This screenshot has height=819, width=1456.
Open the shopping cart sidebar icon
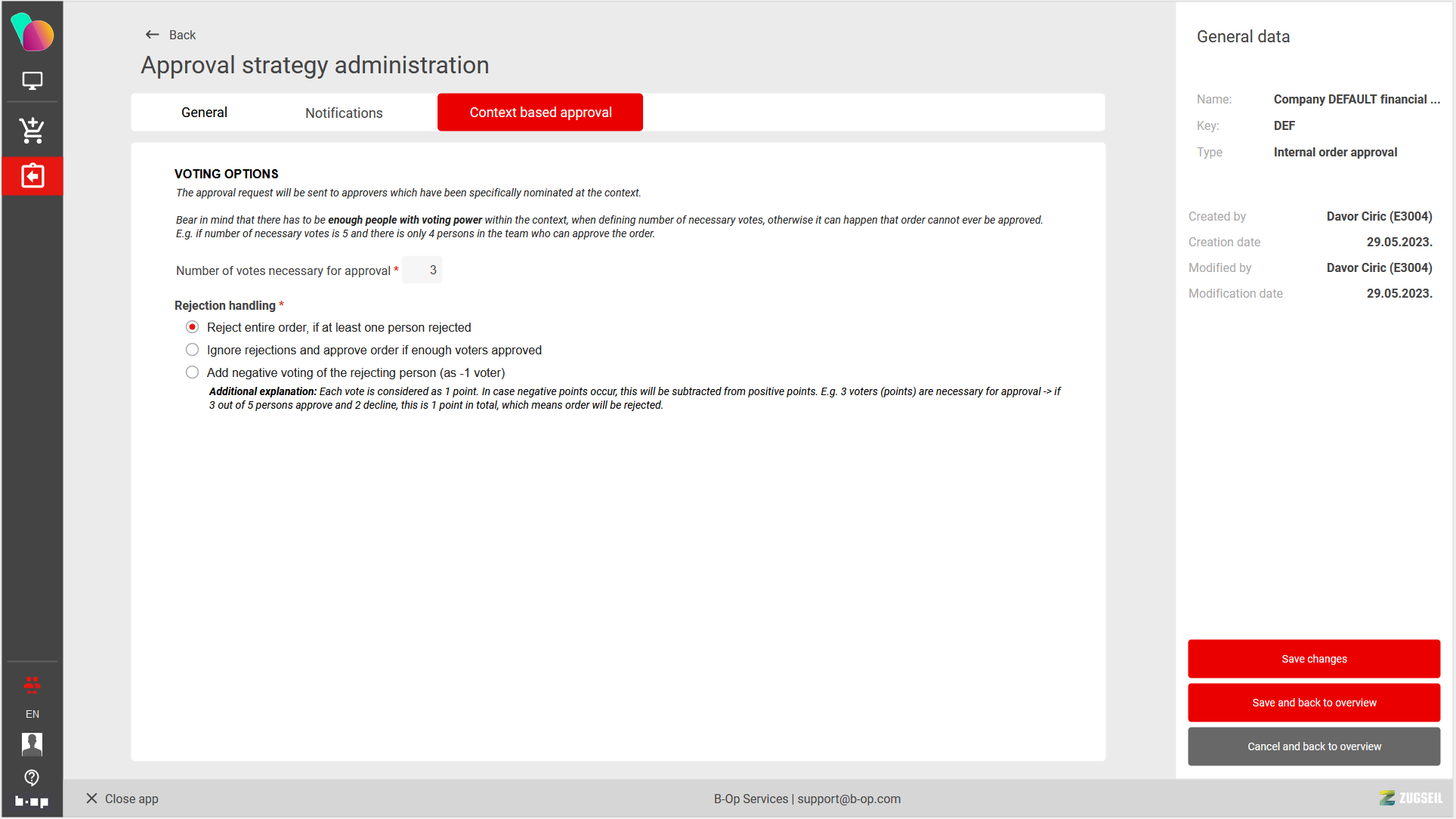[32, 130]
